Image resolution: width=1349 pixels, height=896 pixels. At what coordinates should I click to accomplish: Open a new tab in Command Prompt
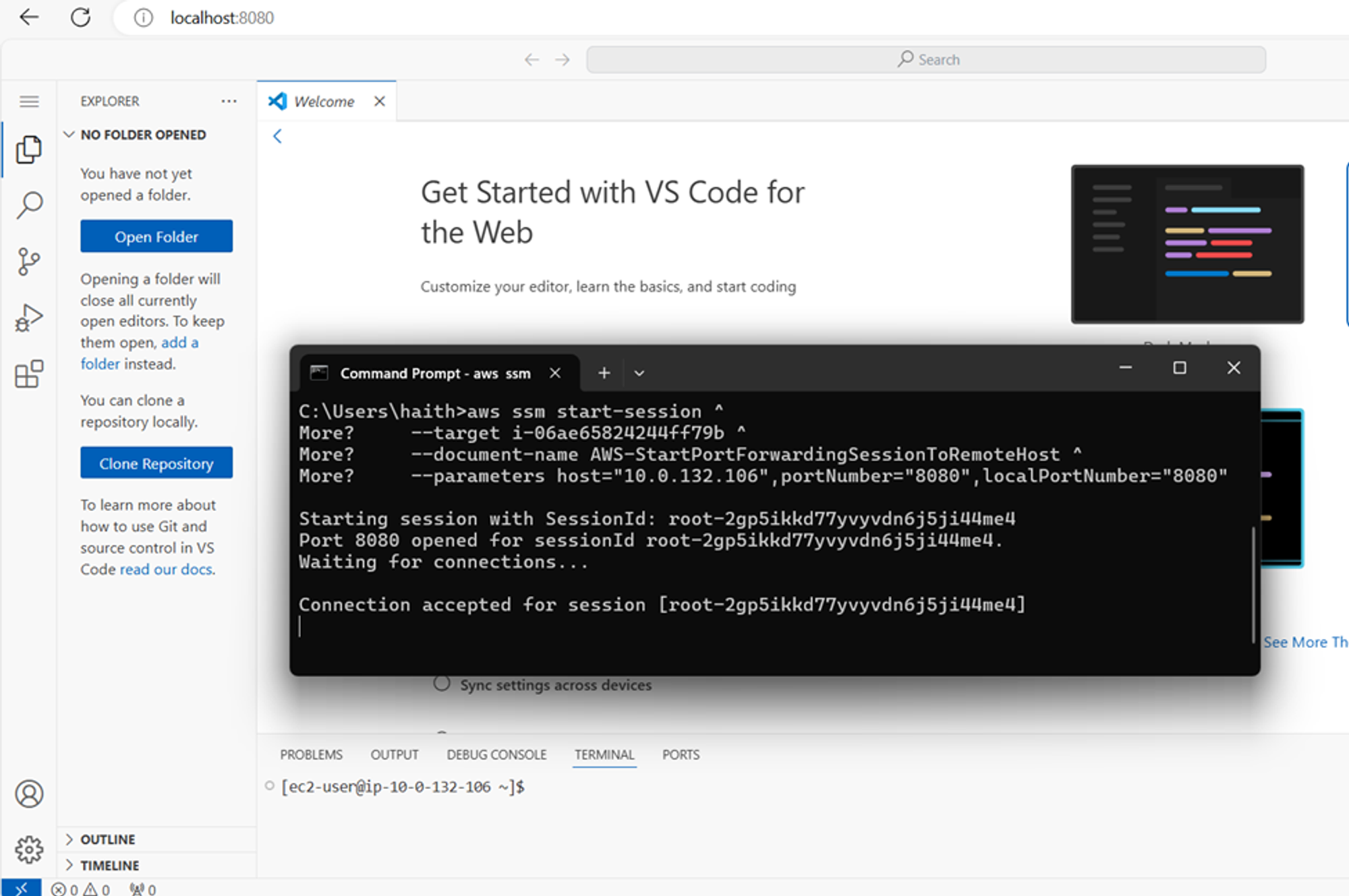(x=604, y=373)
